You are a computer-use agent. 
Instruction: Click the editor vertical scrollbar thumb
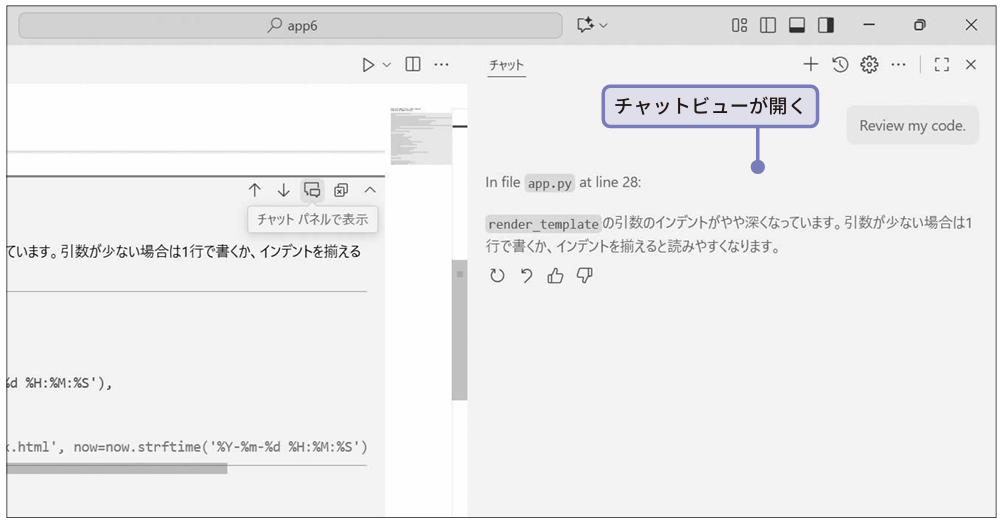(x=459, y=330)
